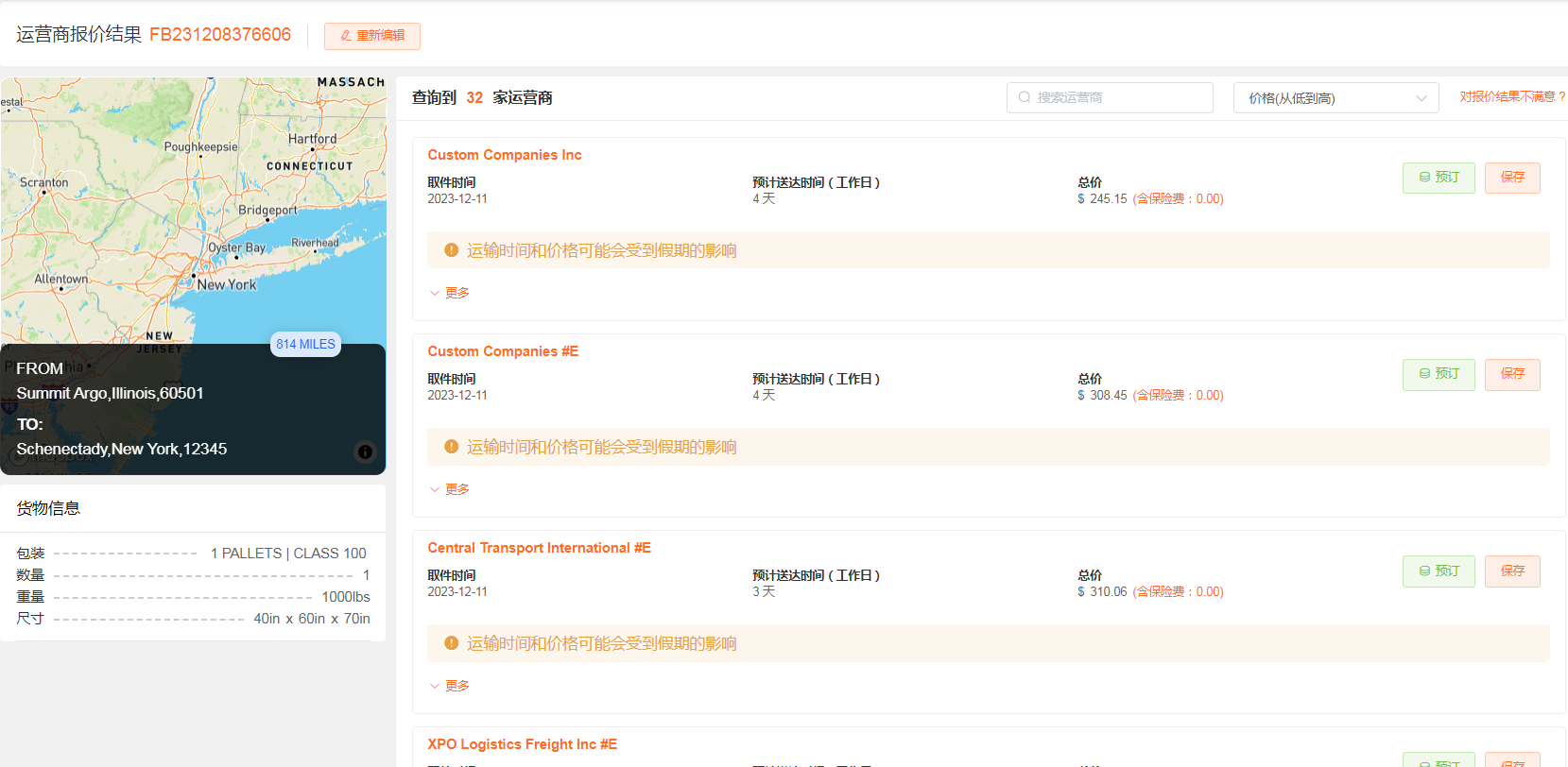Click the warning icon in Custom Companies #E notice
This screenshot has width=1568, height=767.
pyautogui.click(x=452, y=447)
